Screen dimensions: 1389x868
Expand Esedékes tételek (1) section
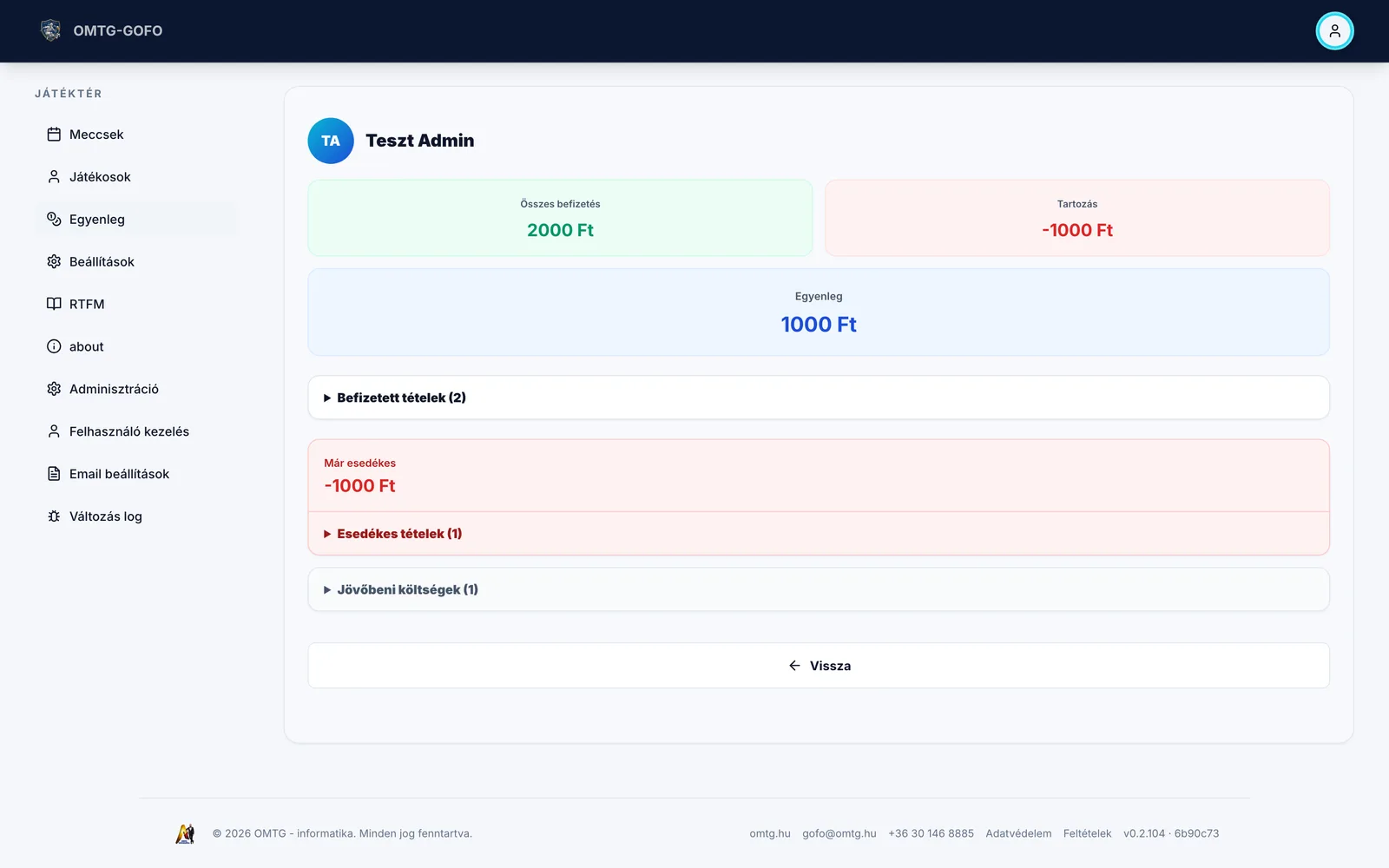point(819,534)
